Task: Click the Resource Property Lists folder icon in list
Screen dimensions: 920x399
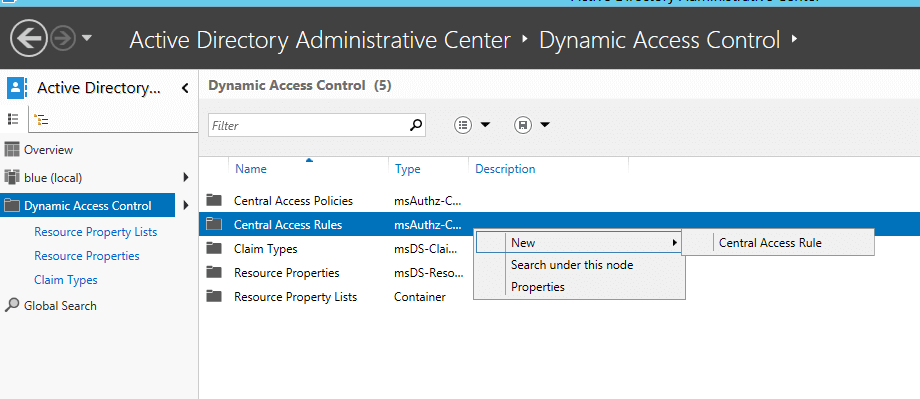Action: [214, 296]
